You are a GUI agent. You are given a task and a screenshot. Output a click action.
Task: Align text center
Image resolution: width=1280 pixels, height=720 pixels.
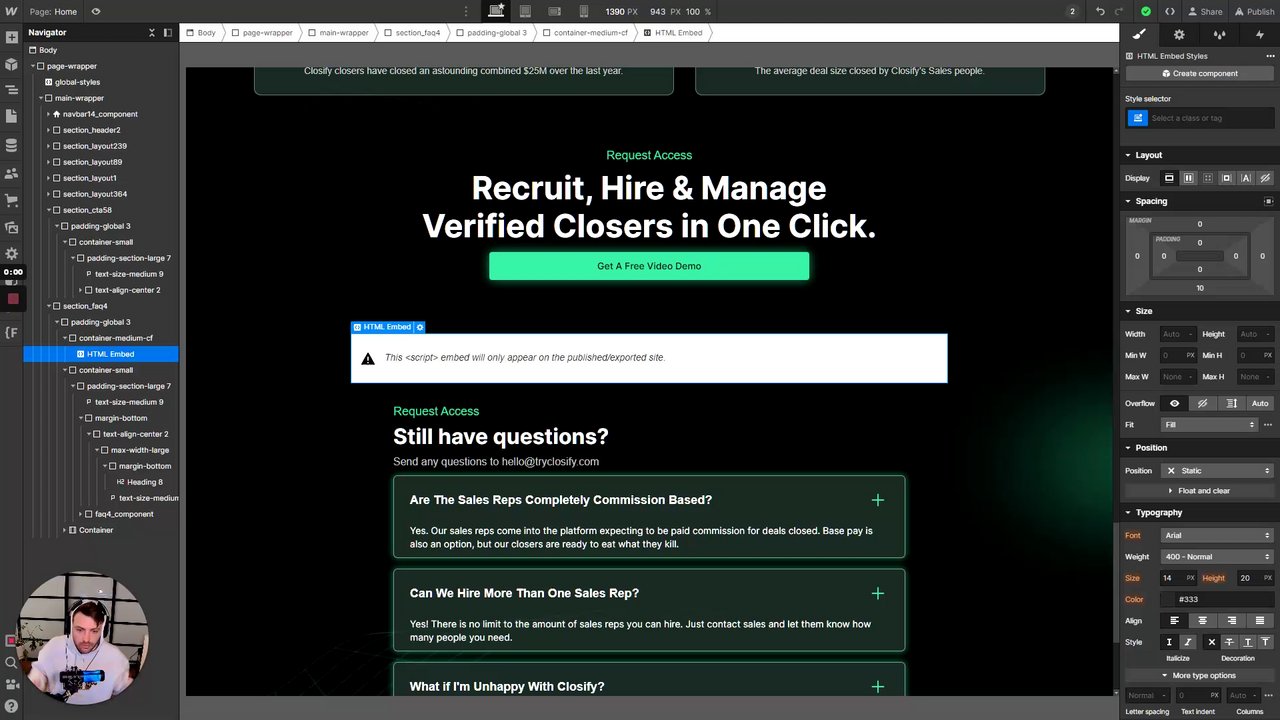point(1203,620)
